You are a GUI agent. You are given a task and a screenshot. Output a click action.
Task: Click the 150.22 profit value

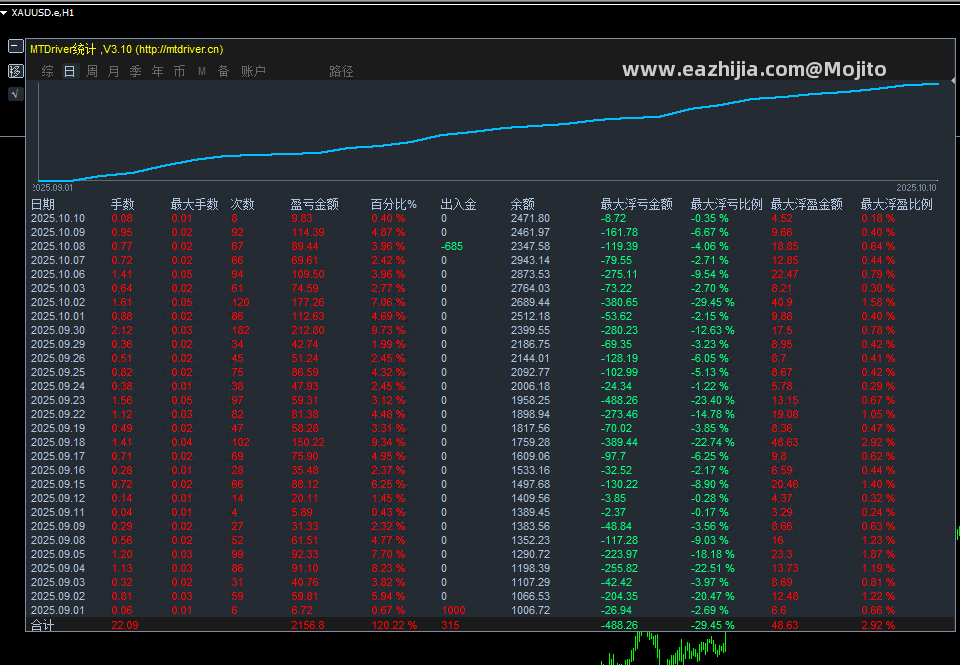308,443
